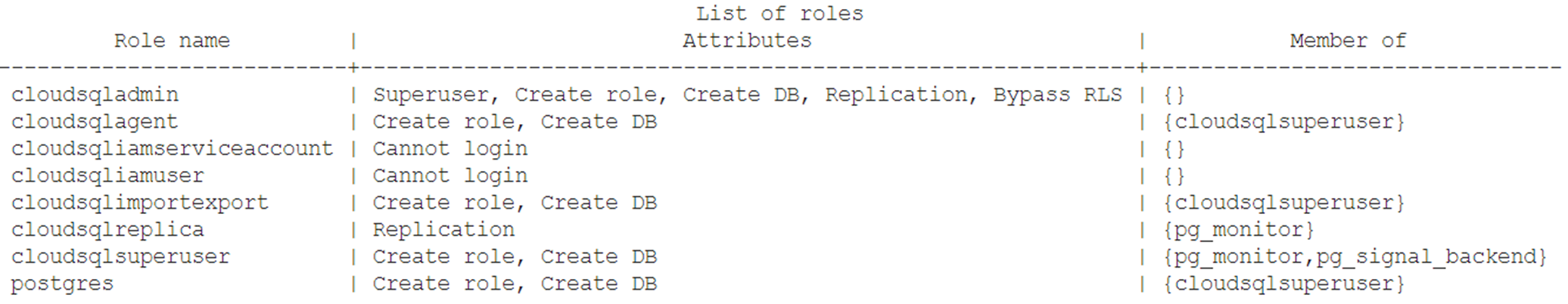This screenshot has width=1568, height=304.
Task: Select the cloudsqliamserviceaccount role name
Action: click(172, 149)
